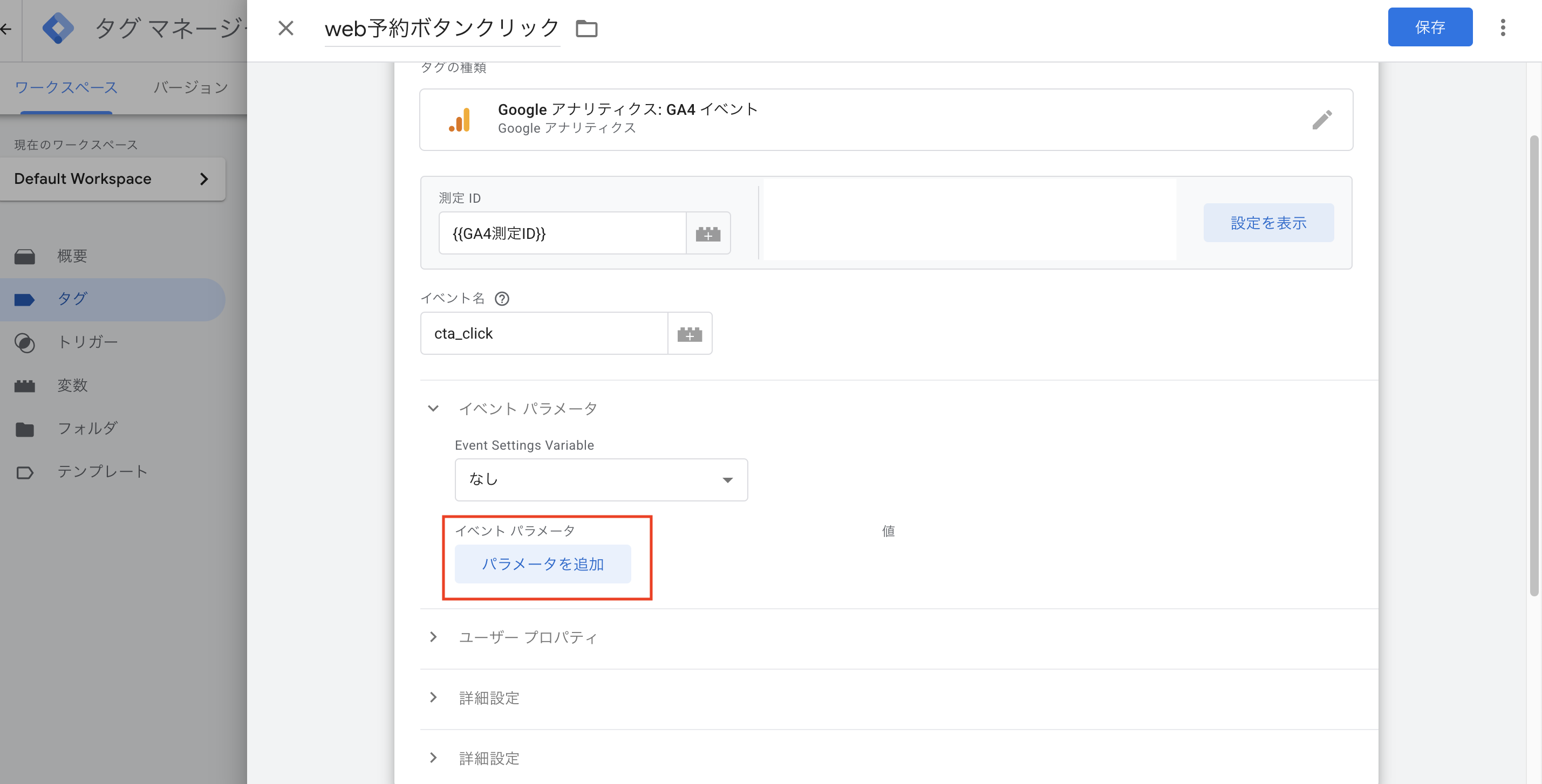
Task: Expand the ユーザー プロパティ section
Action: [x=433, y=637]
